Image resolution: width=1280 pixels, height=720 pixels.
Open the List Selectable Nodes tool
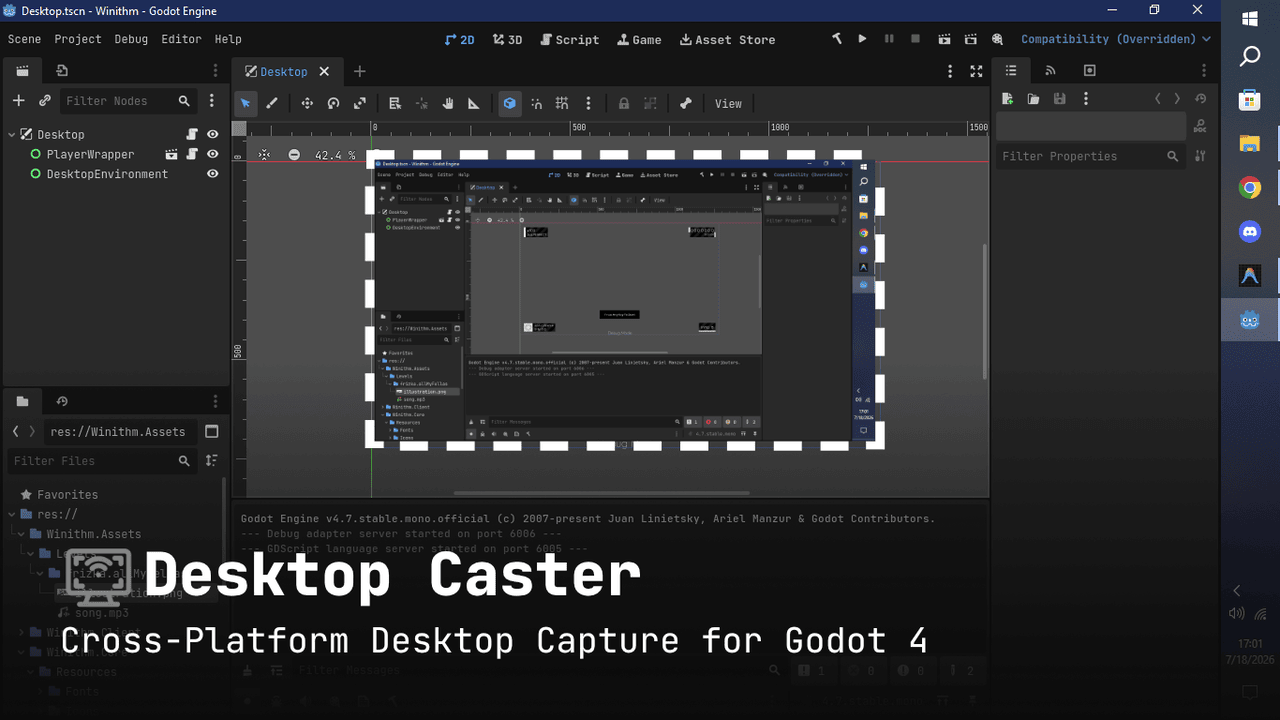click(x=395, y=103)
